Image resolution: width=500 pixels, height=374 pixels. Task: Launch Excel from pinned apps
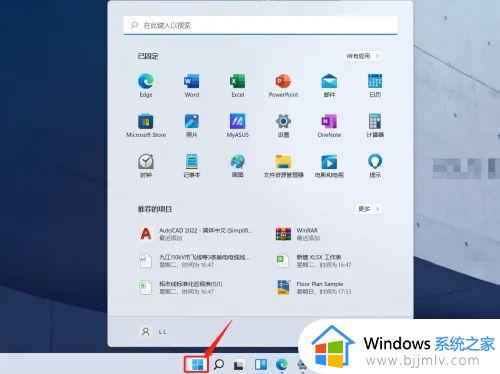(x=238, y=85)
